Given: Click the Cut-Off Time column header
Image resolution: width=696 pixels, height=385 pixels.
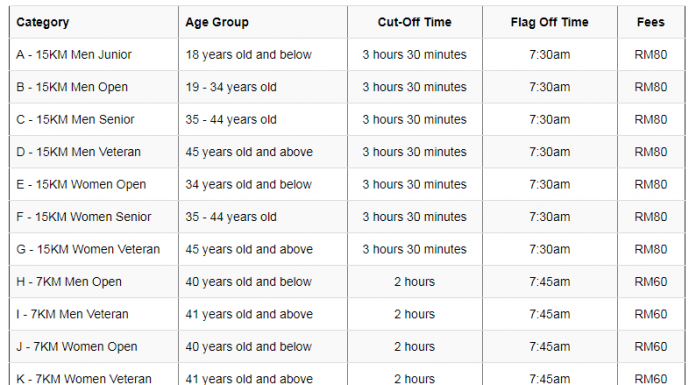Looking at the screenshot, I should click(415, 22).
